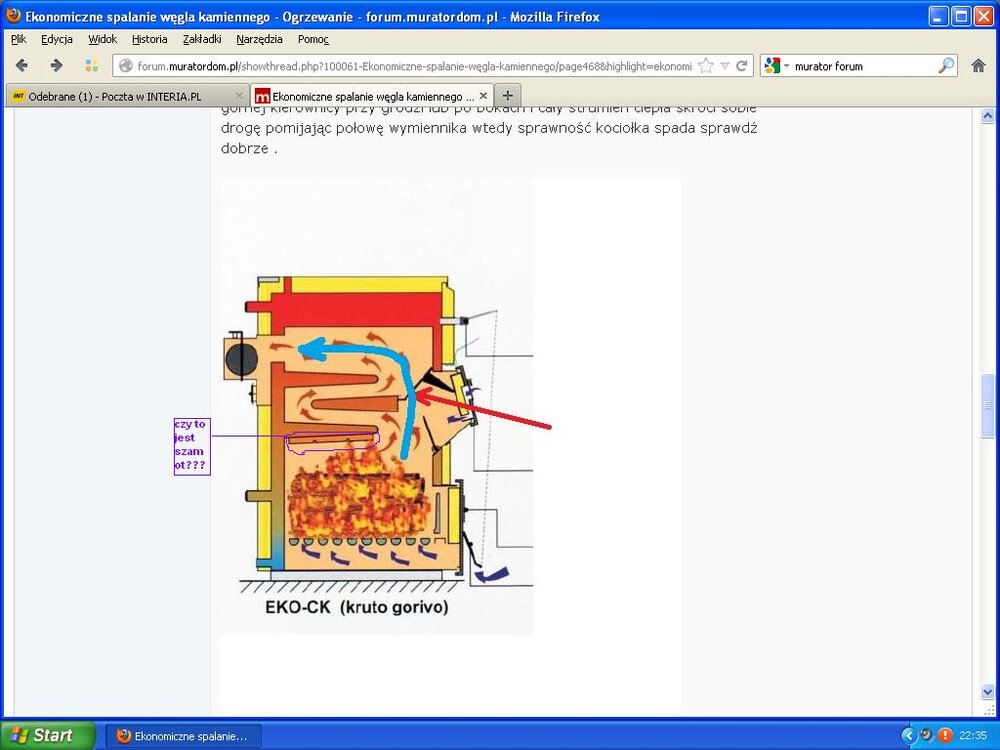Open the URL history dropdown arrow
The image size is (1000, 750).
click(x=725, y=66)
